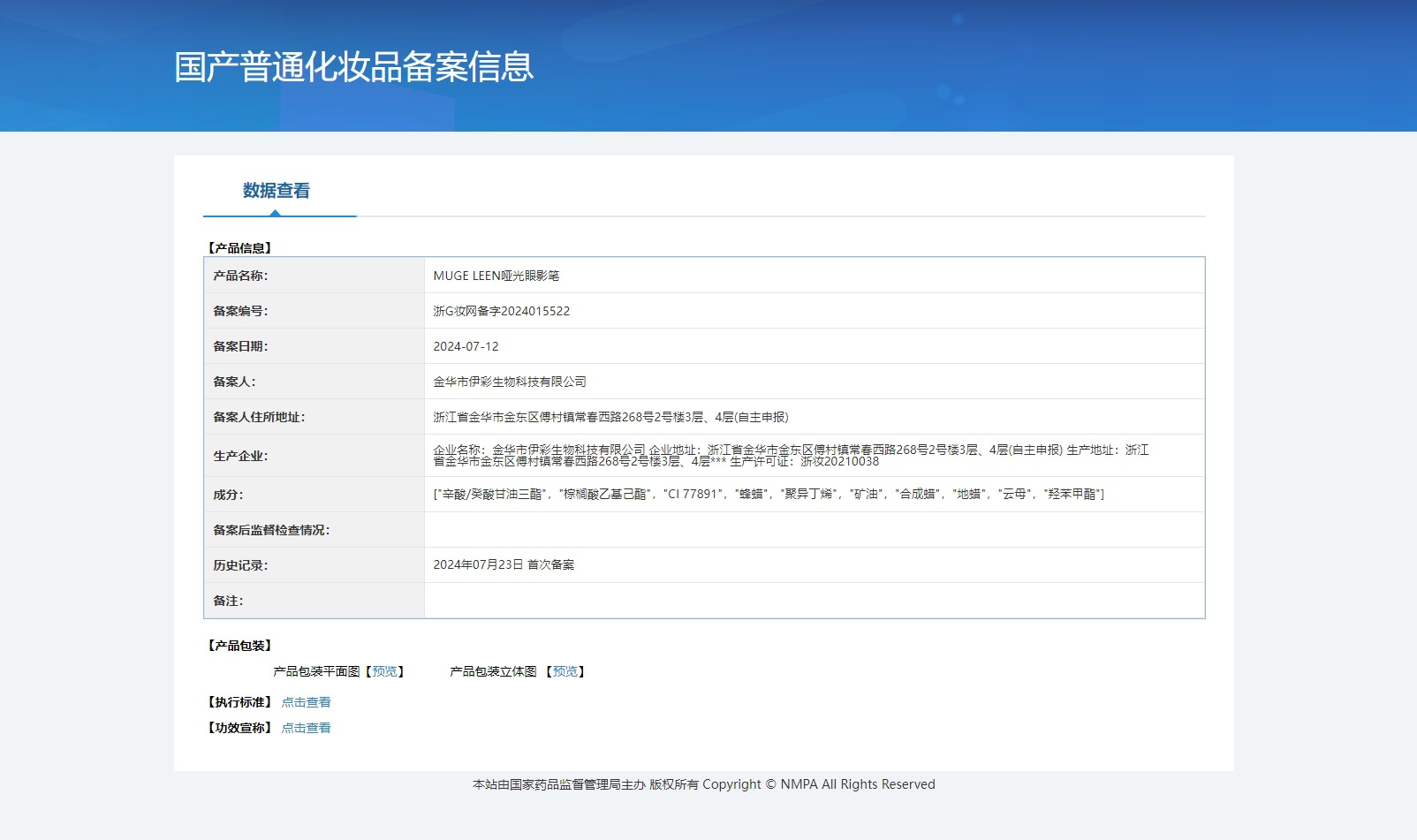This screenshot has width=1417, height=840.
Task: Click the 备案编号 label cell
Action: [x=314, y=311]
